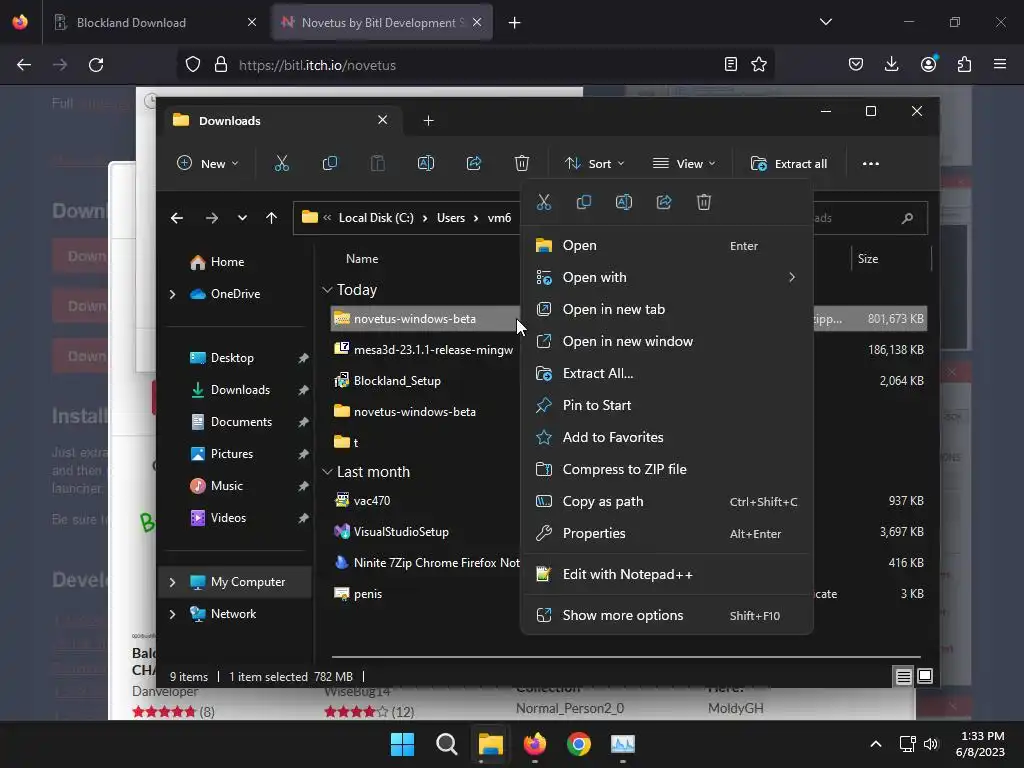Expand Network tree node
This screenshot has width=1024, height=768.
(x=172, y=614)
